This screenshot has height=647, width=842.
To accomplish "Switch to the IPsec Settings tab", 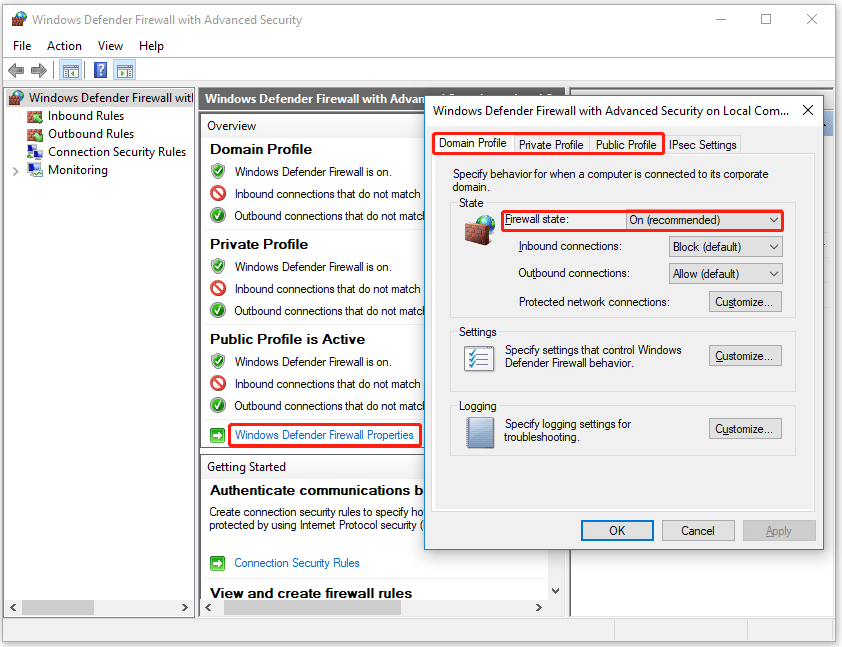I will pyautogui.click(x=702, y=145).
